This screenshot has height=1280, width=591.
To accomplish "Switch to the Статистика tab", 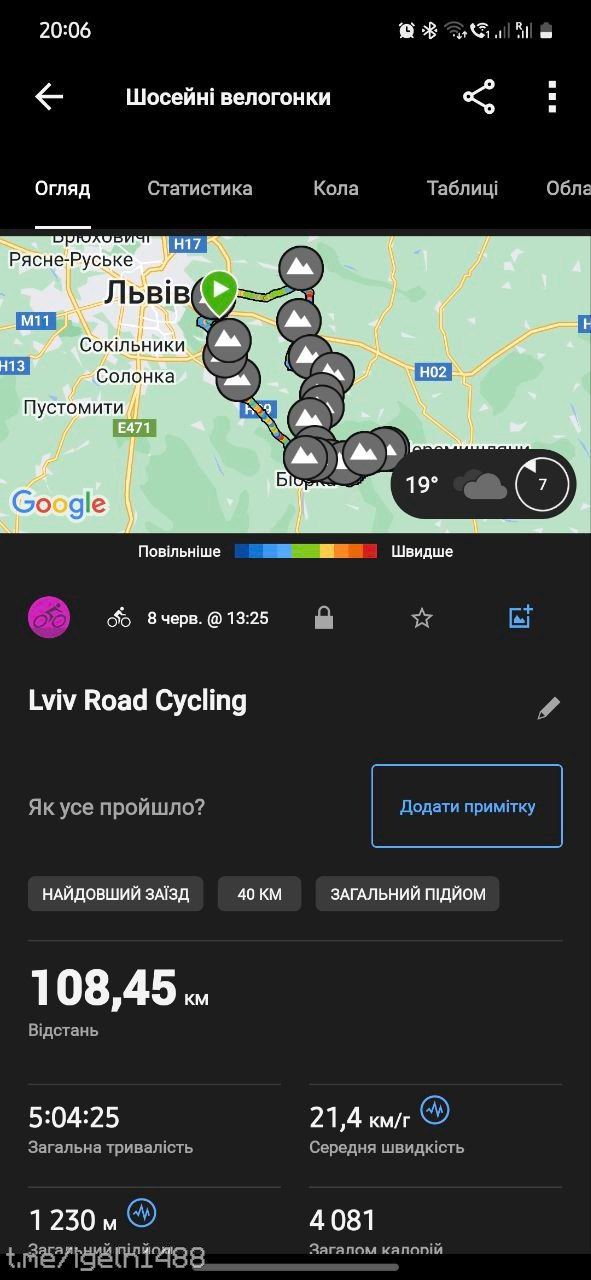I will (200, 188).
